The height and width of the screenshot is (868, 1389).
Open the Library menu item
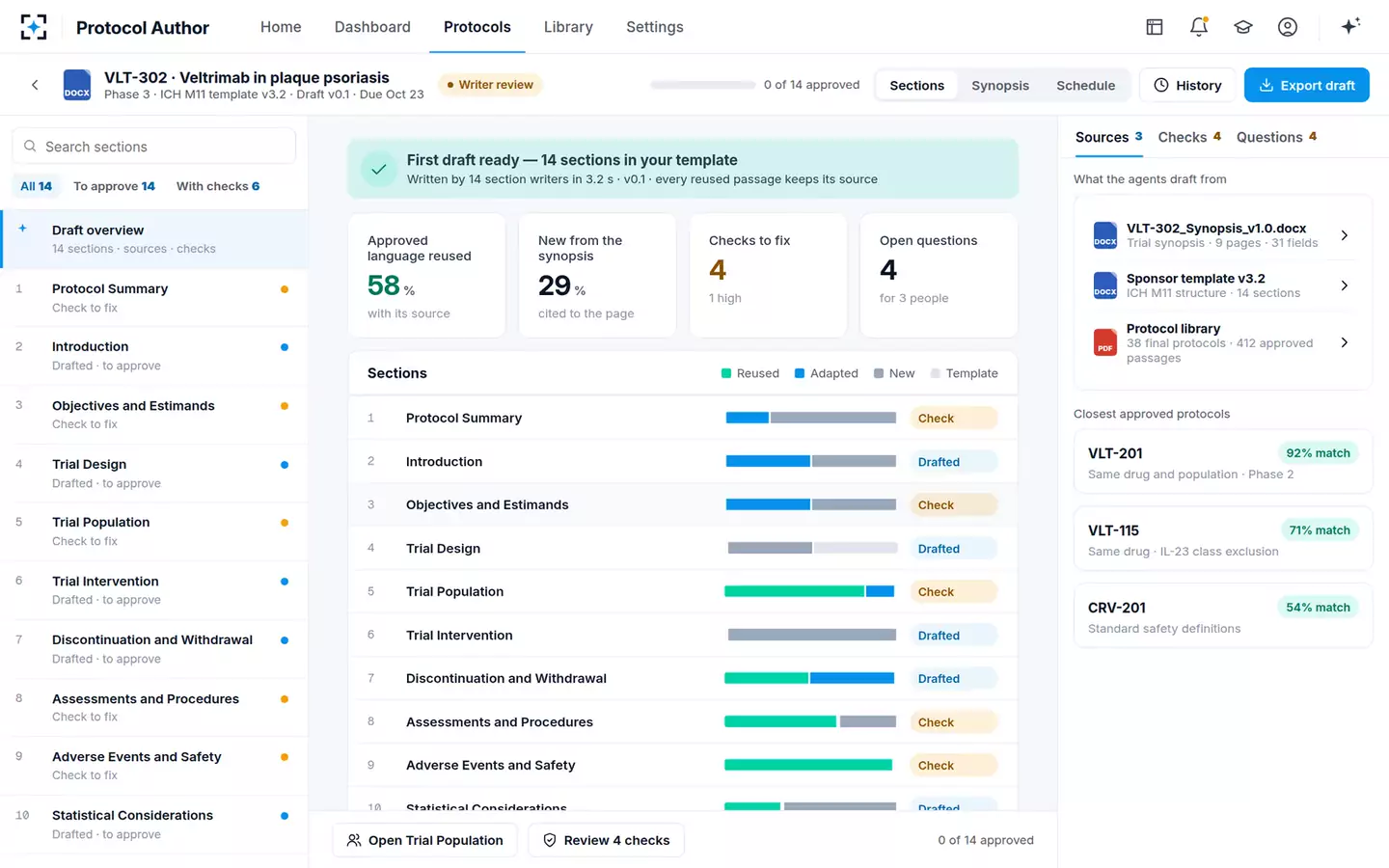point(568,27)
